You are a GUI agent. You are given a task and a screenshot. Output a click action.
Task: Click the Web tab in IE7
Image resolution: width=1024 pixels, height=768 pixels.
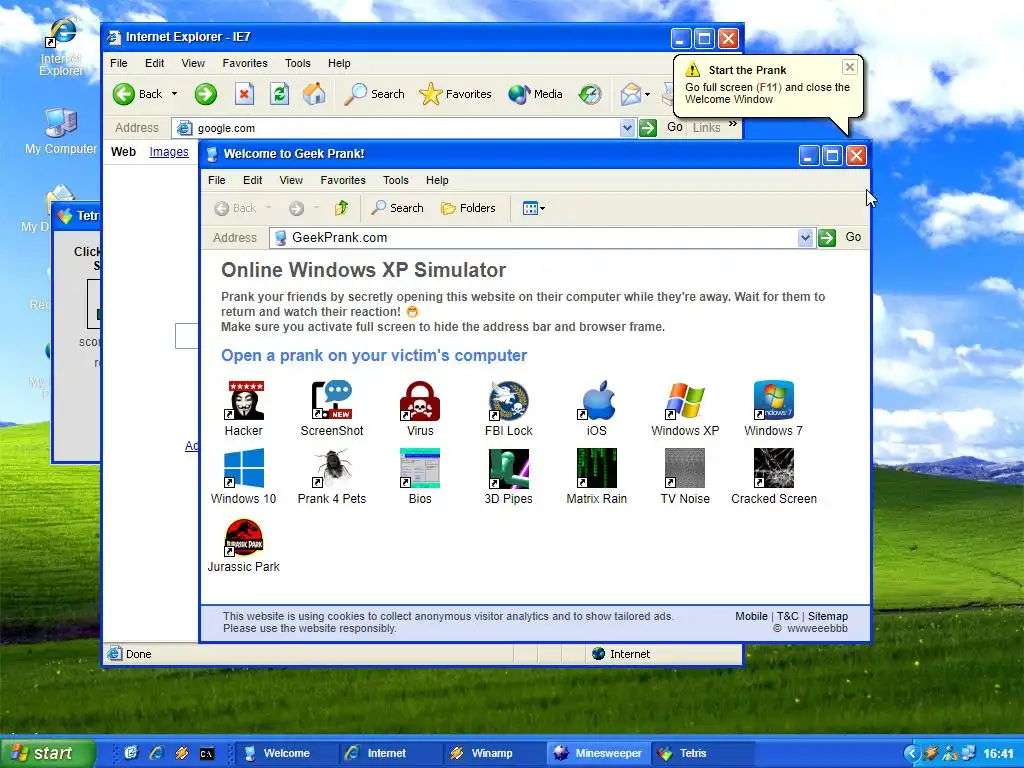(123, 152)
